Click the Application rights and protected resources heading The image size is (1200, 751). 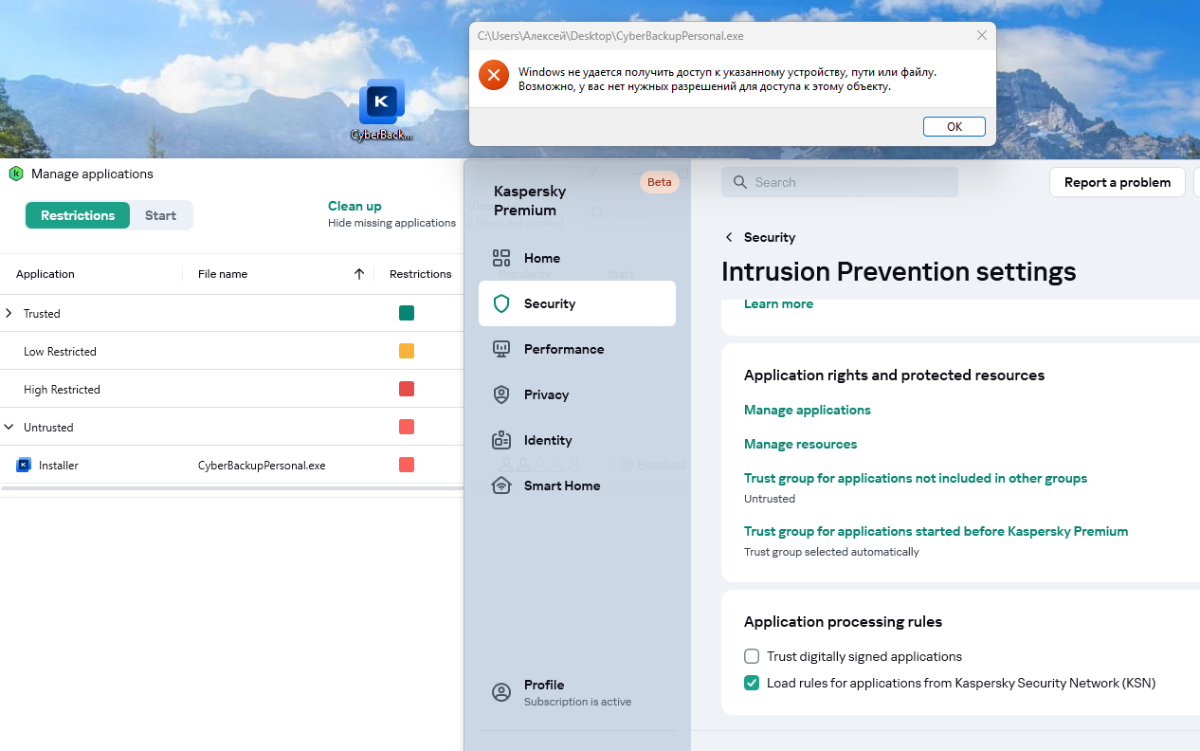click(894, 375)
